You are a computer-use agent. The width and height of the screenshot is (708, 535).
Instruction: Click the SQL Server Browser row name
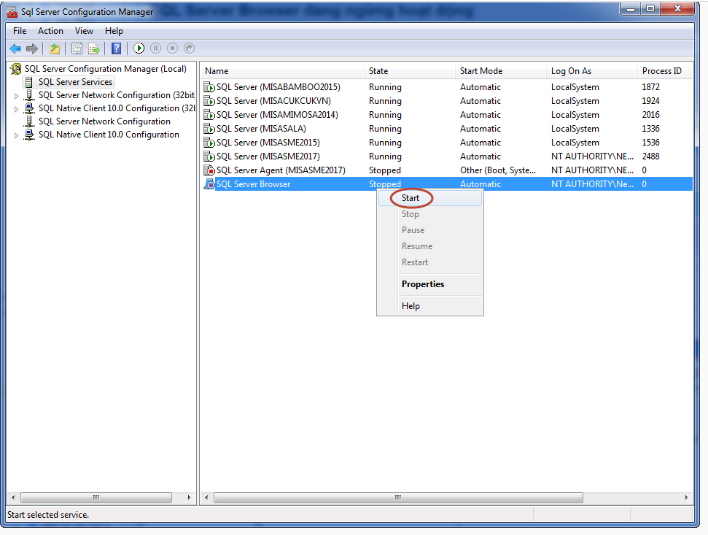coord(253,184)
